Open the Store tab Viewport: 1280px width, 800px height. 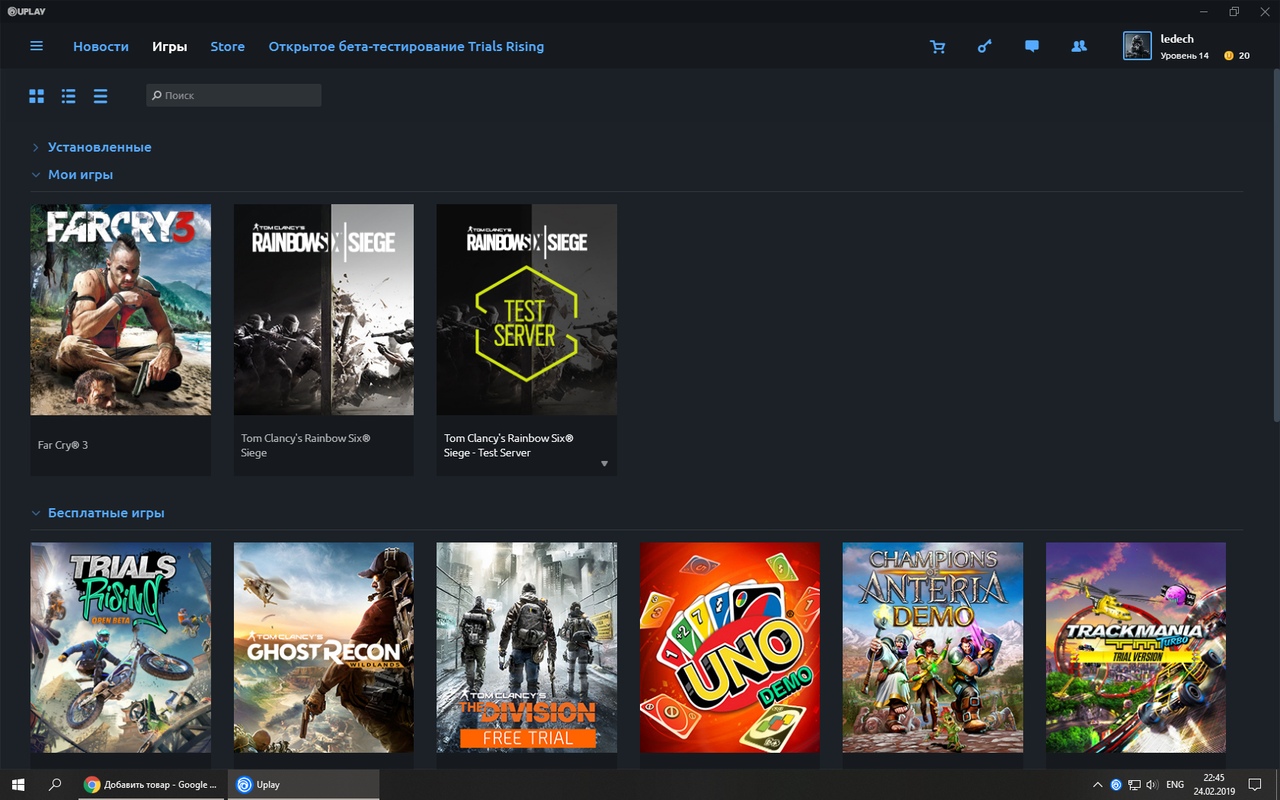[227, 47]
